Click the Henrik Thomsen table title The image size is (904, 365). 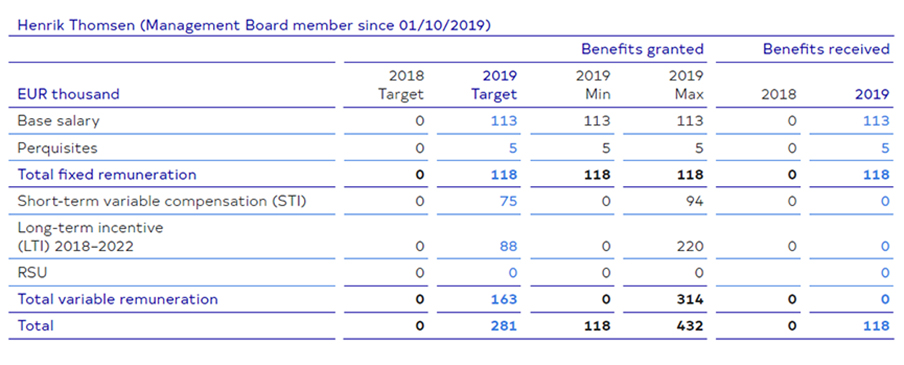tap(254, 26)
